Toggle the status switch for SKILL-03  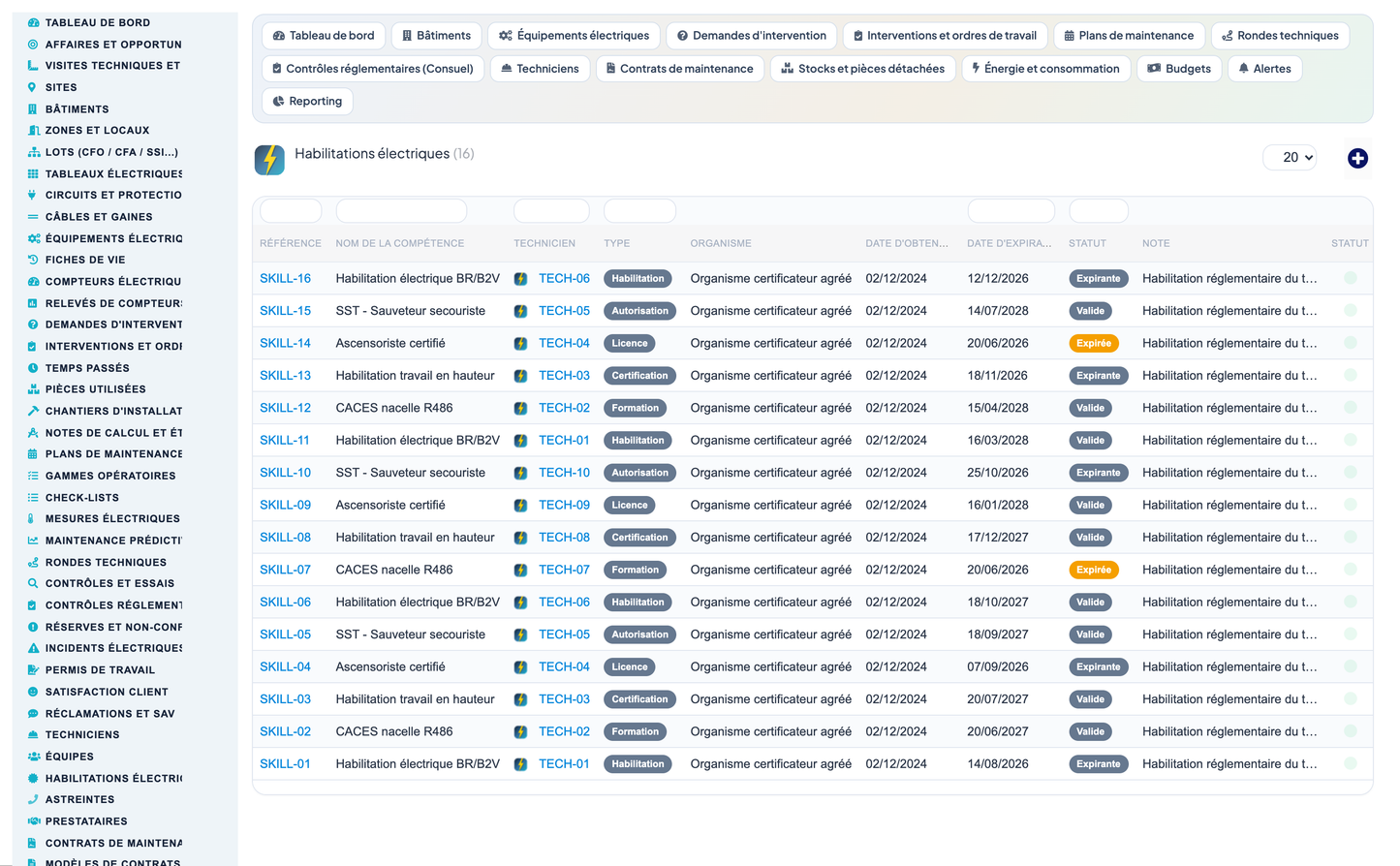point(1350,699)
